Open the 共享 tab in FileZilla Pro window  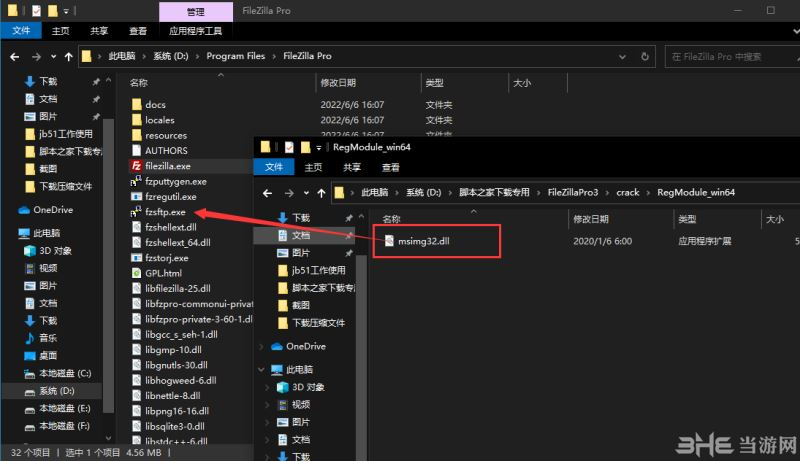click(99, 31)
